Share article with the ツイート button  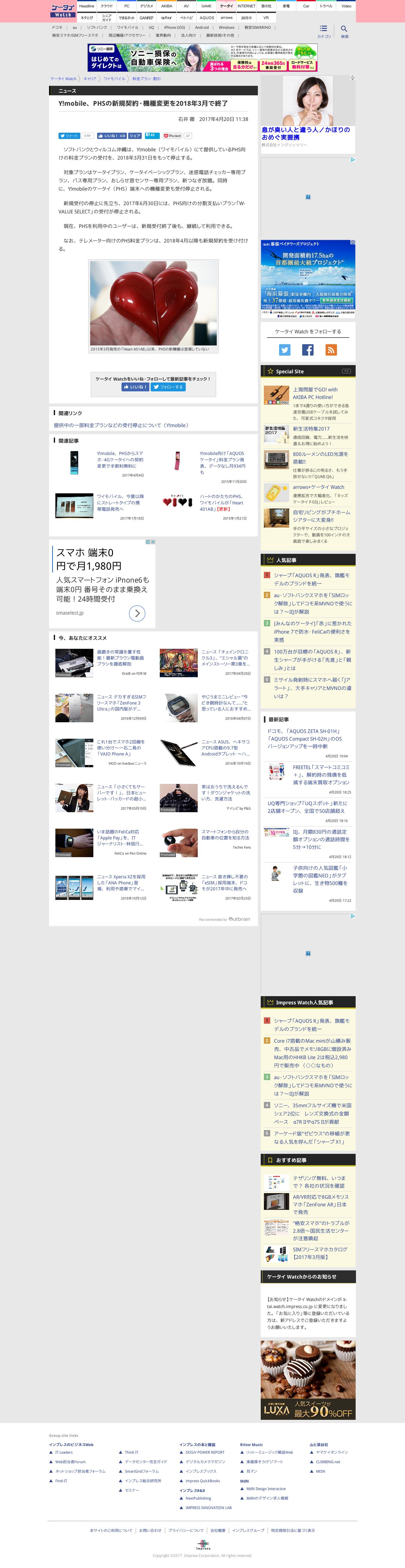coord(69,136)
